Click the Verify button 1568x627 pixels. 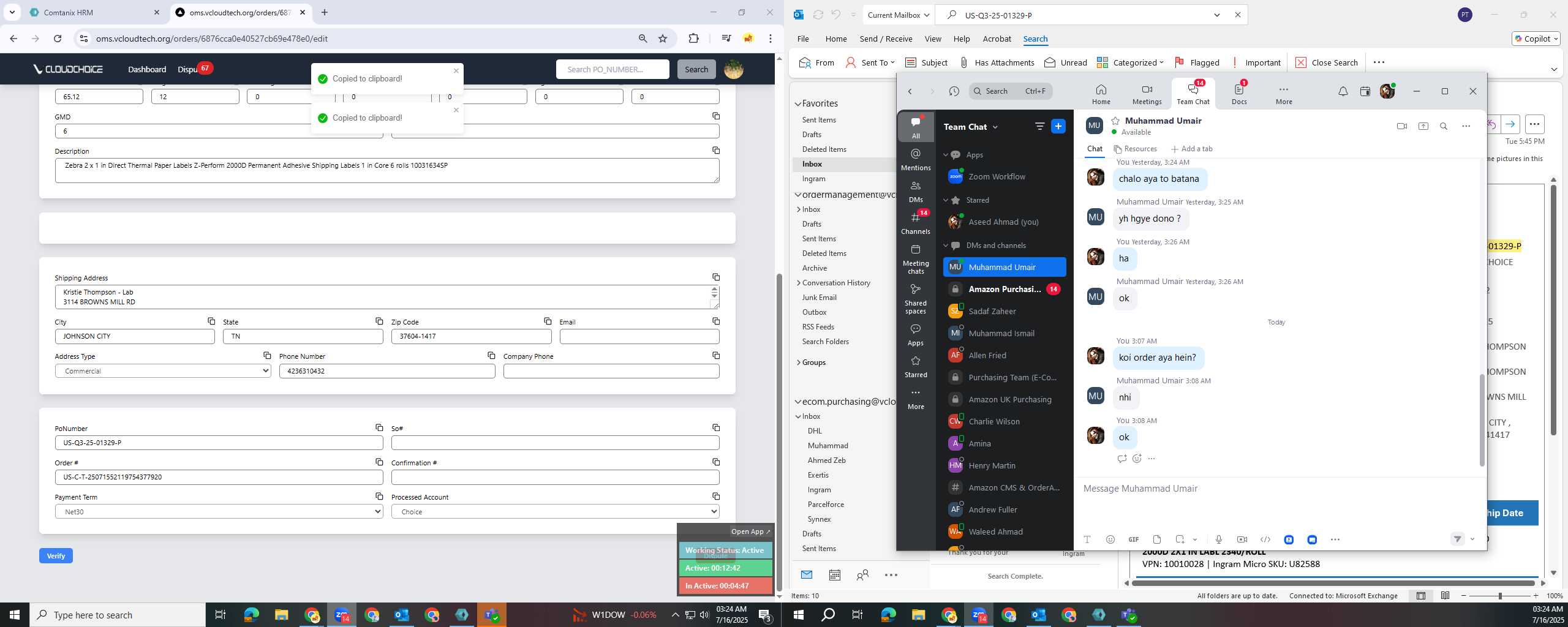click(x=56, y=556)
